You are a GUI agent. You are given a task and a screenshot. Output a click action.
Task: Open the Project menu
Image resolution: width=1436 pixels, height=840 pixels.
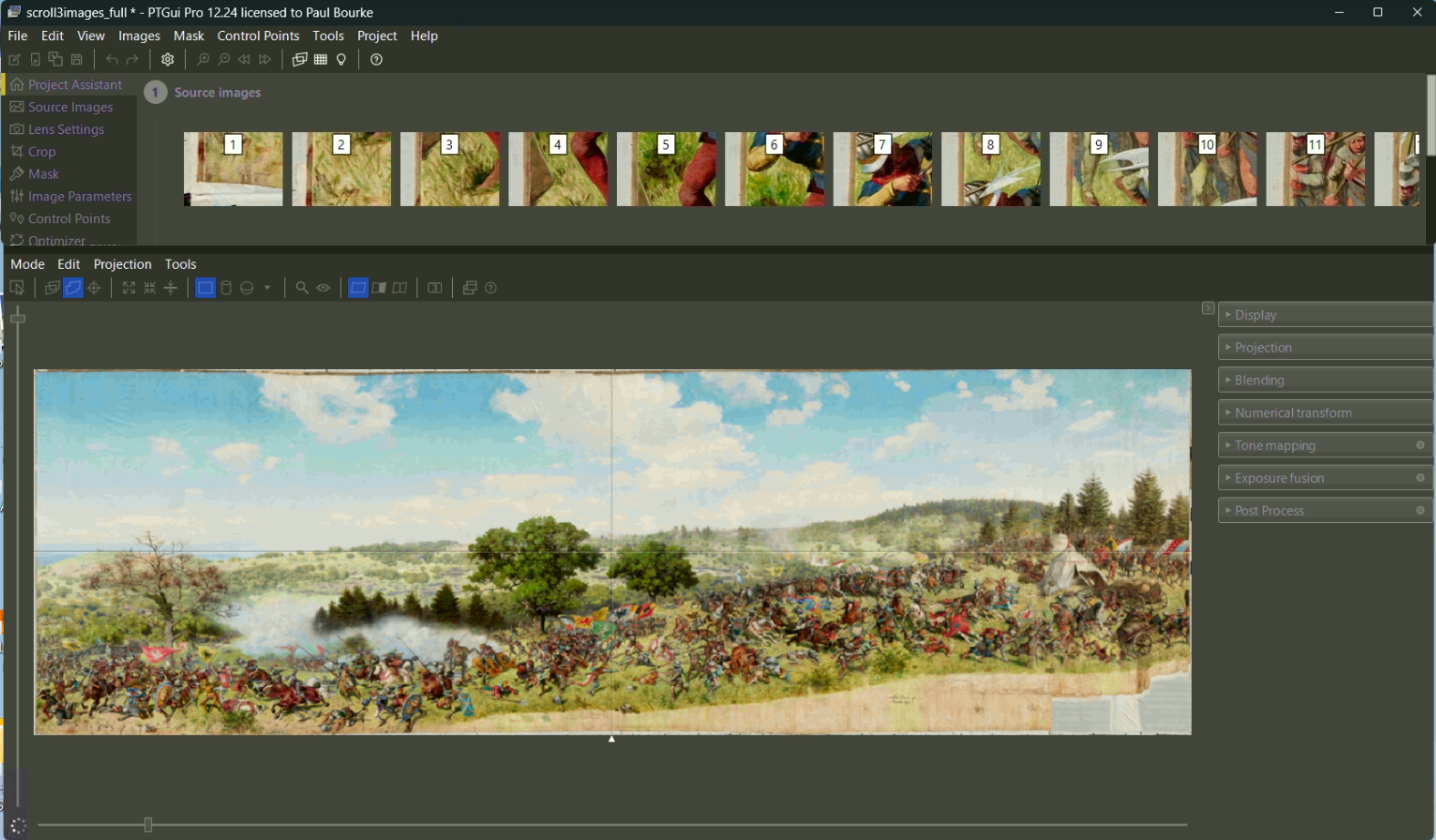click(377, 36)
